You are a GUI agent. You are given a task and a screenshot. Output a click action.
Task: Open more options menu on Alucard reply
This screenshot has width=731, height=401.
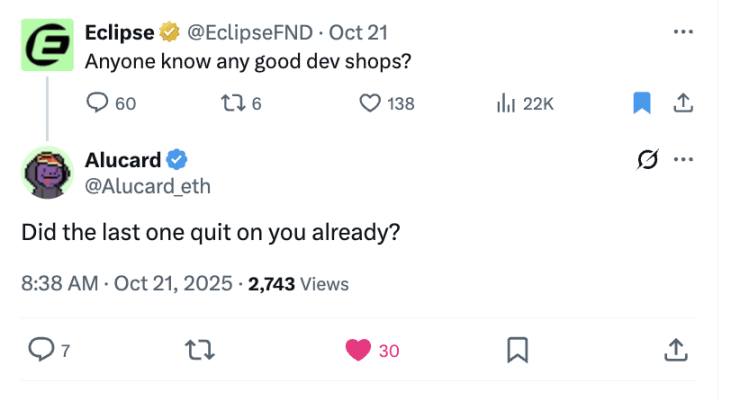point(683,159)
